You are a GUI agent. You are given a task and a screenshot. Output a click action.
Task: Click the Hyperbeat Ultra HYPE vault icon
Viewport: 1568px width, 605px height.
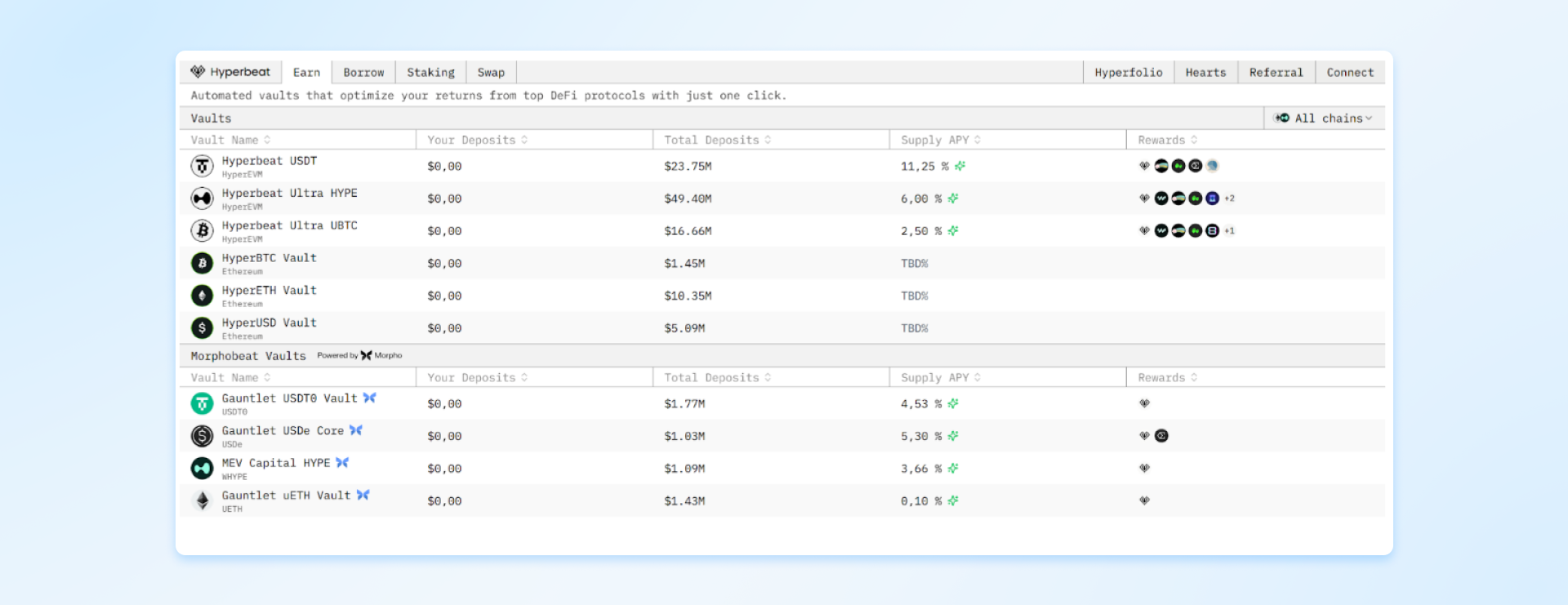[202, 198]
